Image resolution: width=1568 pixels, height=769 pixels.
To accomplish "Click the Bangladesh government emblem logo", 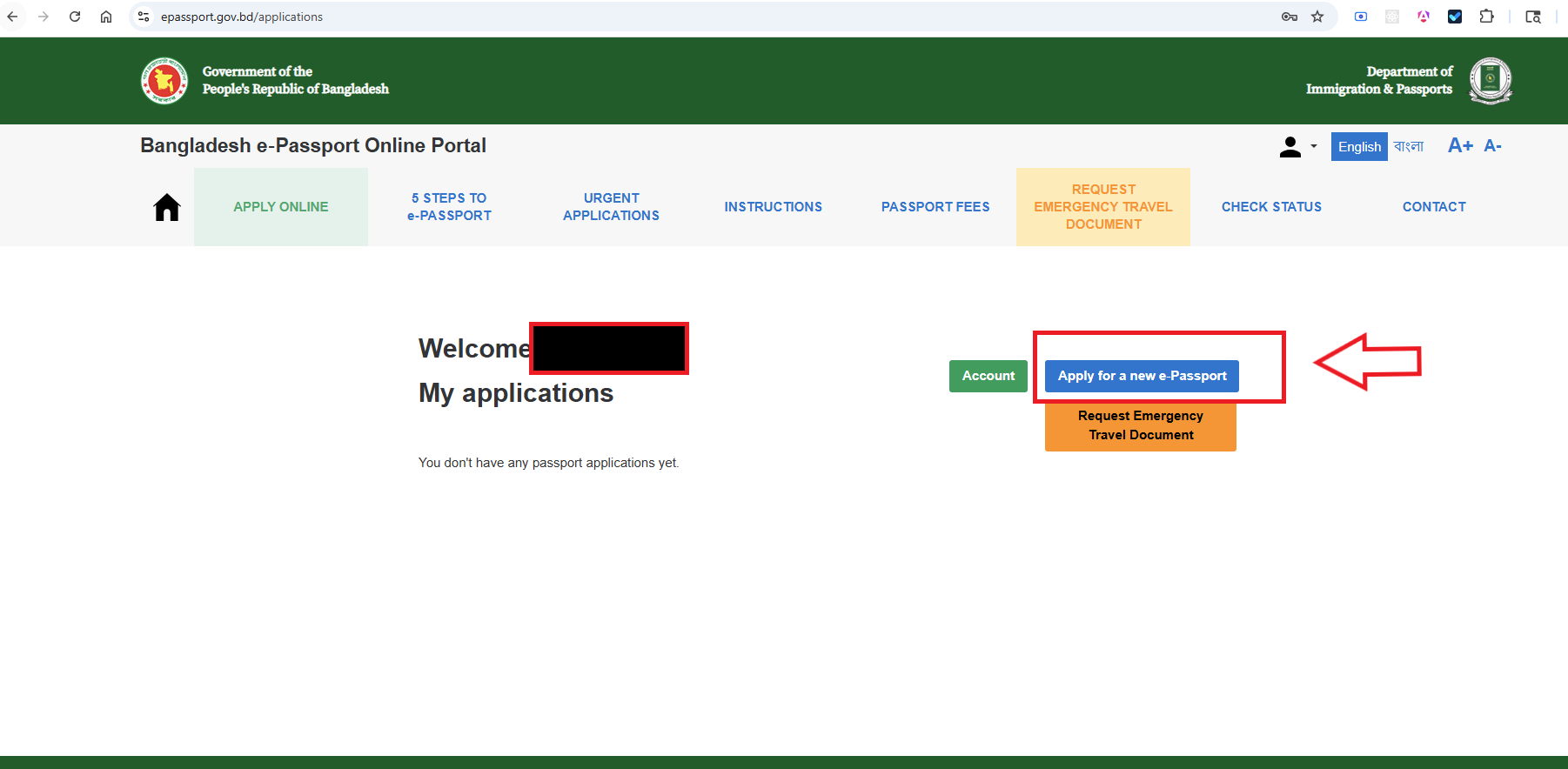I will pos(164,81).
